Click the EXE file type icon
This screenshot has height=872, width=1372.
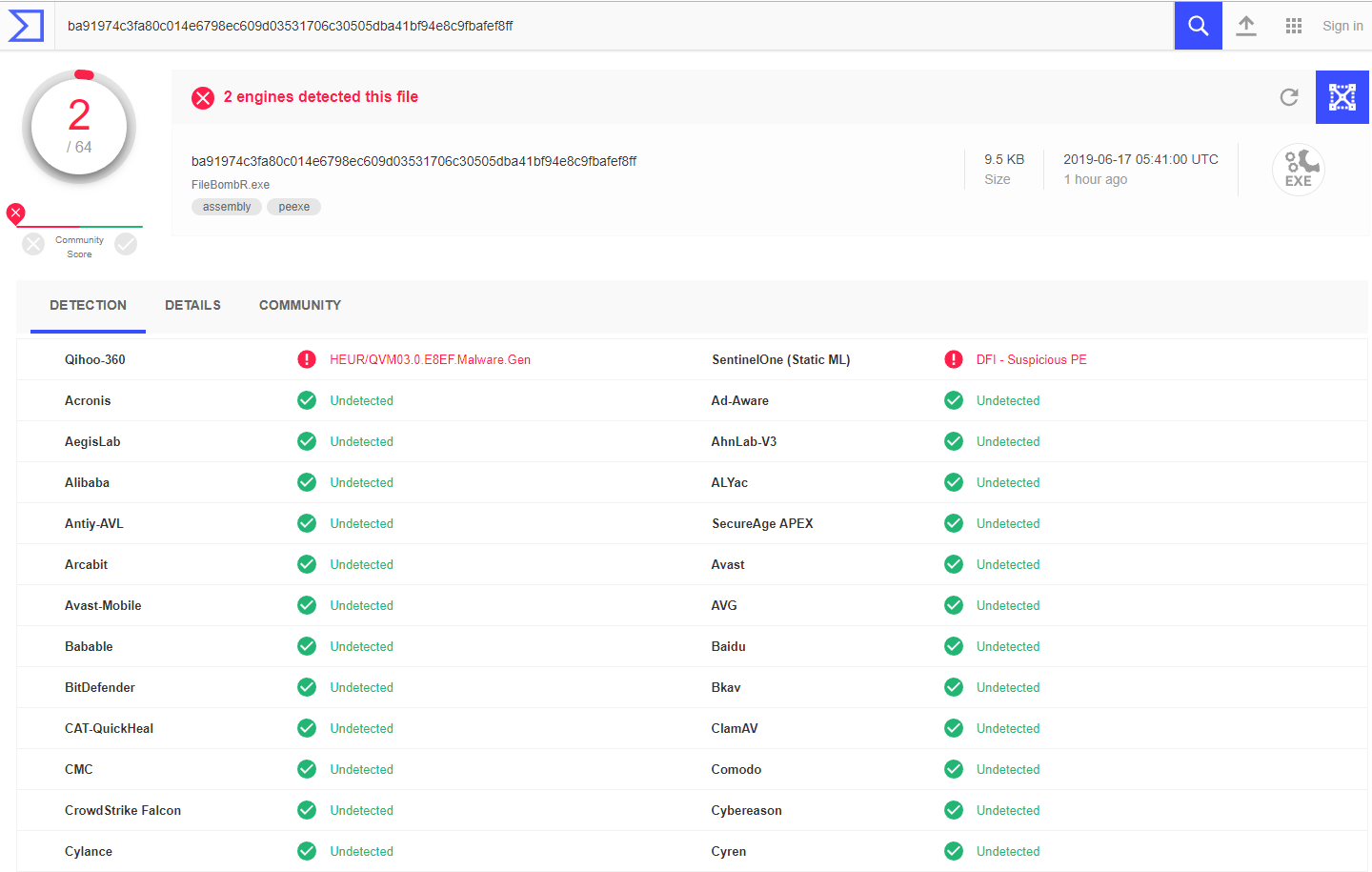point(1299,170)
